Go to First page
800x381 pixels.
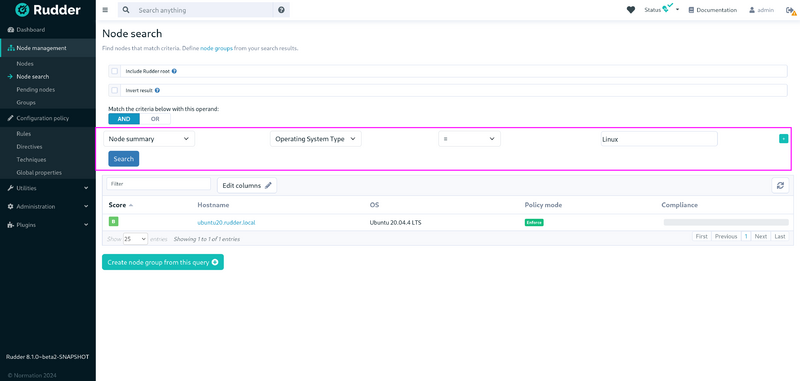pyautogui.click(x=702, y=237)
